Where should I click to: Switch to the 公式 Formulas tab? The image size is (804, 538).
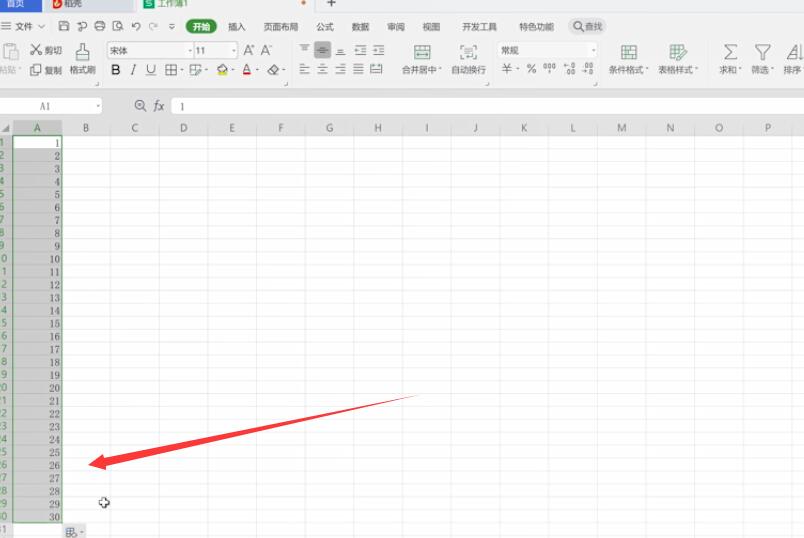click(325, 27)
